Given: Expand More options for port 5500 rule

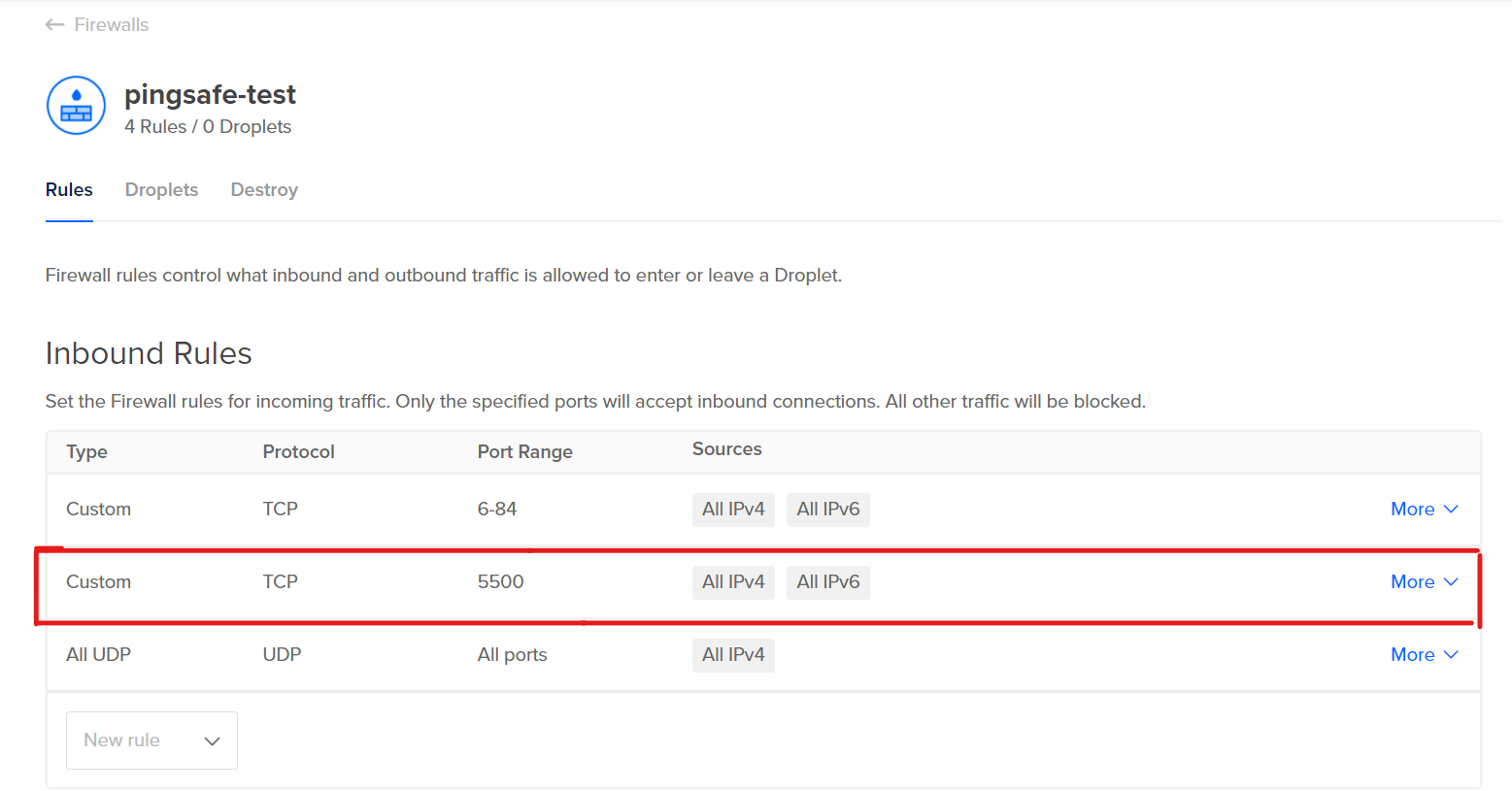Looking at the screenshot, I should point(1412,582).
